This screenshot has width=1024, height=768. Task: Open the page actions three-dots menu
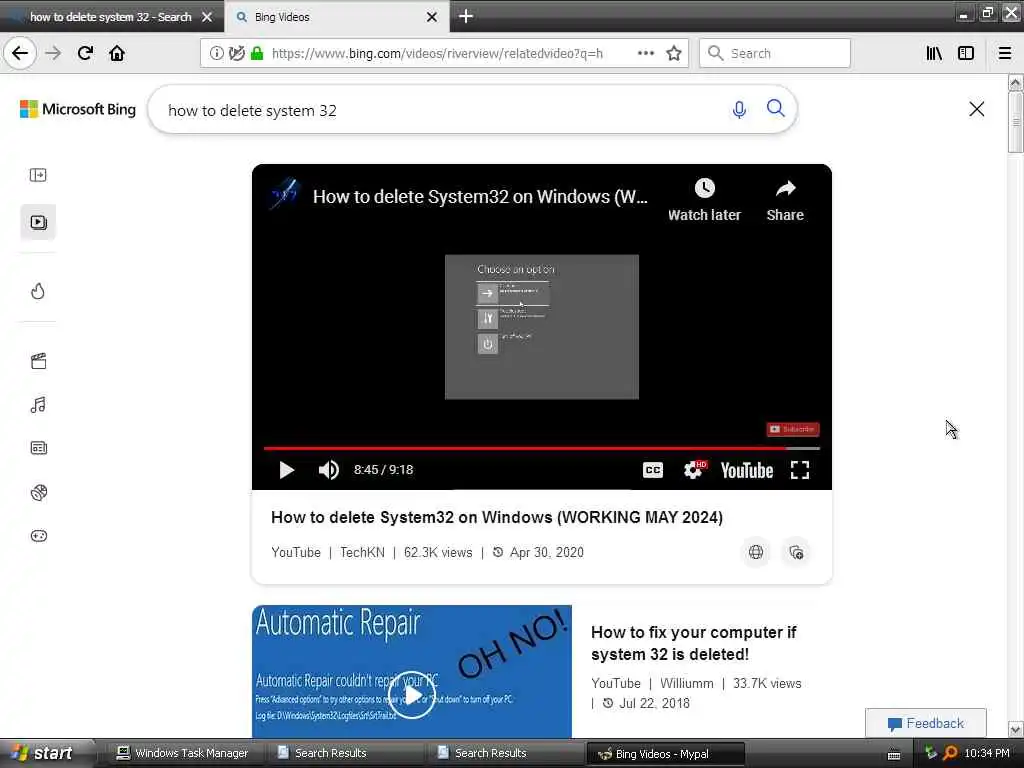point(646,53)
